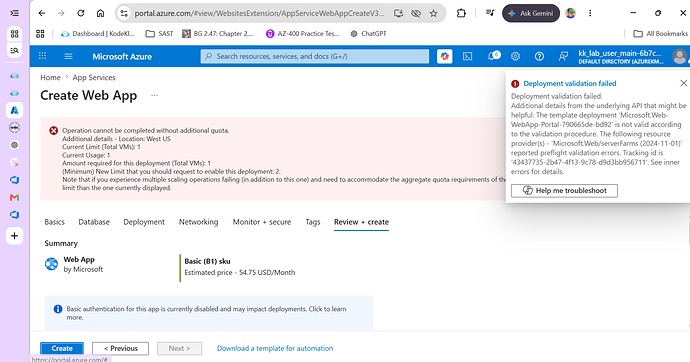
Task: Open the All Bookmarks folder
Action: [x=660, y=33]
